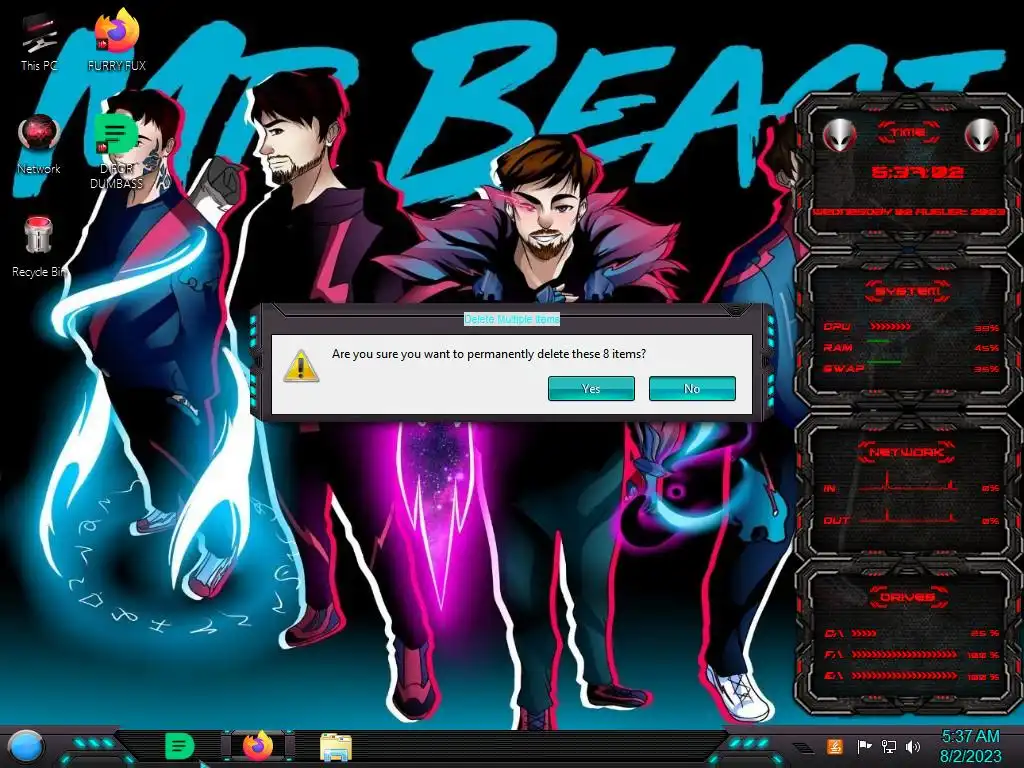Image resolution: width=1024 pixels, height=768 pixels.
Task: Click the TIME widget header
Action: tap(908, 133)
